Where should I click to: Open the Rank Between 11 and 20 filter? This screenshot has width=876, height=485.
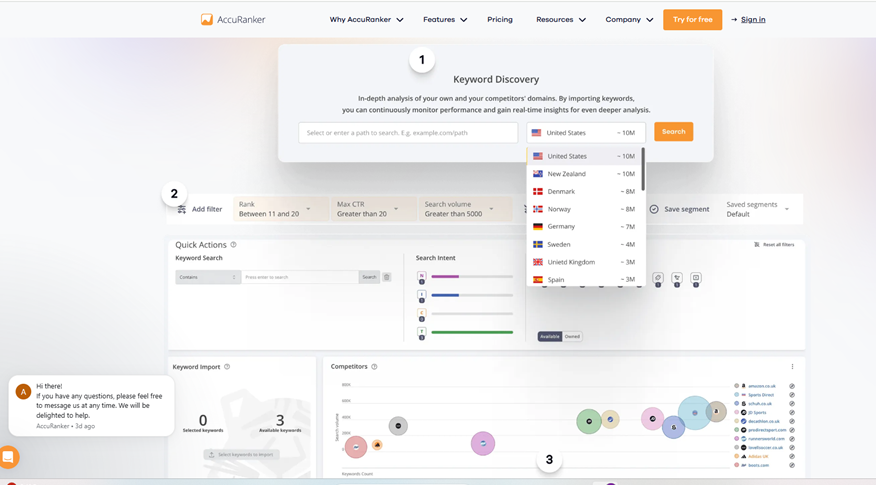[x=280, y=209]
